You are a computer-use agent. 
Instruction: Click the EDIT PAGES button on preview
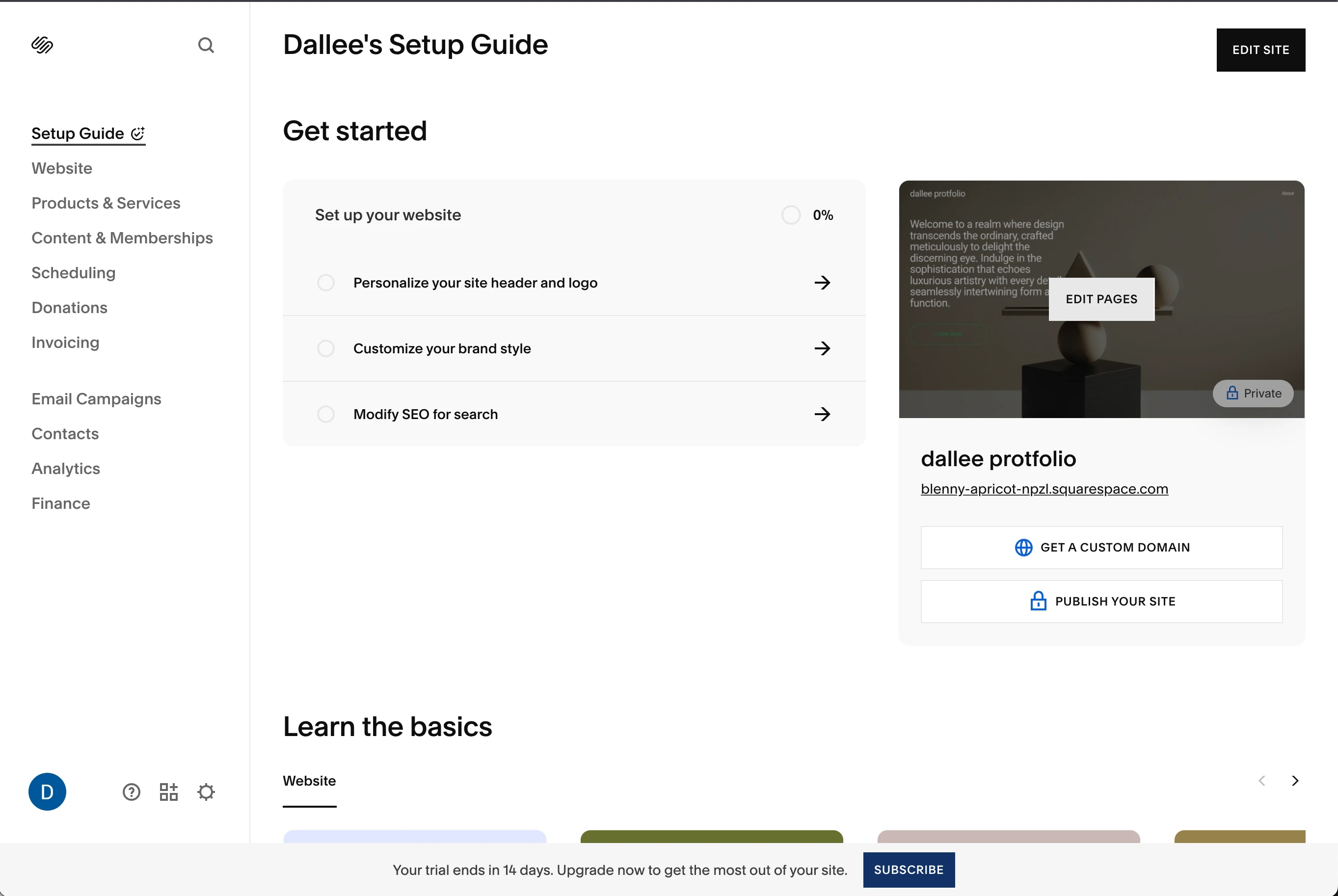1101,299
